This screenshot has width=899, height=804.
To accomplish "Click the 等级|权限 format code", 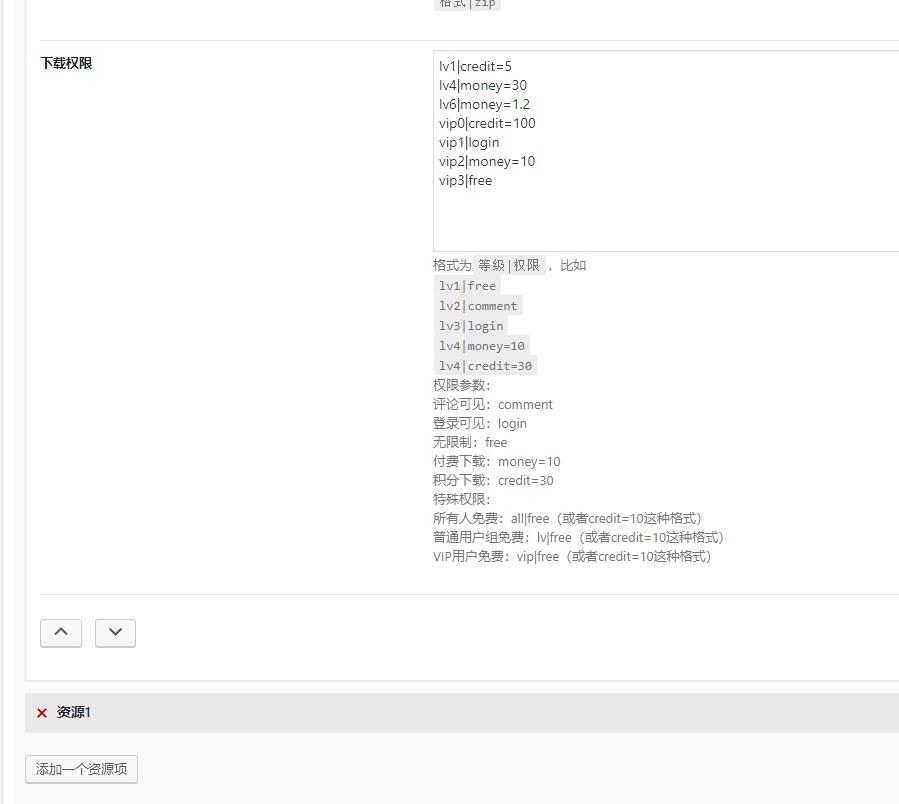I will tap(509, 266).
